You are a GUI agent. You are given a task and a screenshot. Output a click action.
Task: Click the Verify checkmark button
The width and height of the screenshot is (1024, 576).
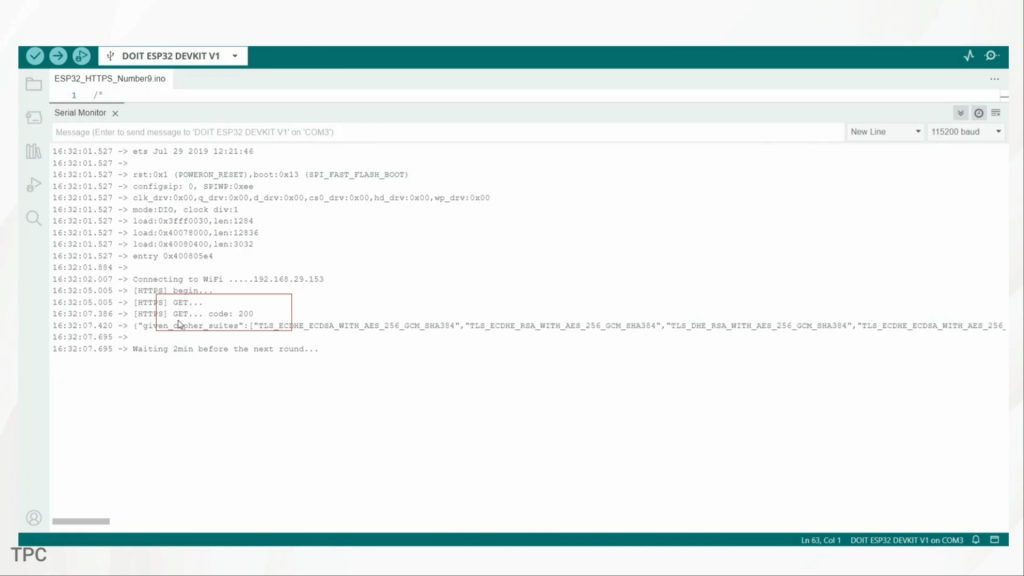coord(35,56)
